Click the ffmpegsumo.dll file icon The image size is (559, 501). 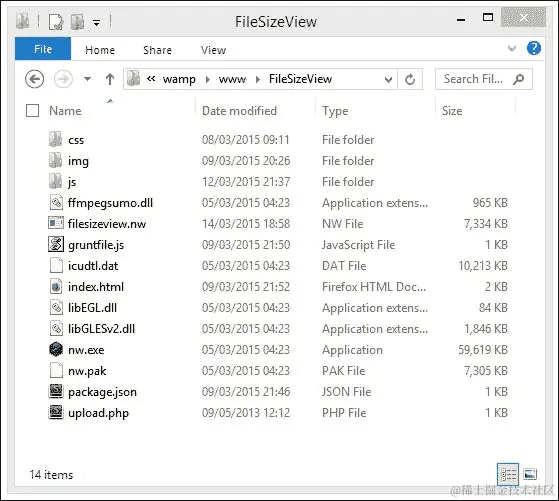click(56, 203)
